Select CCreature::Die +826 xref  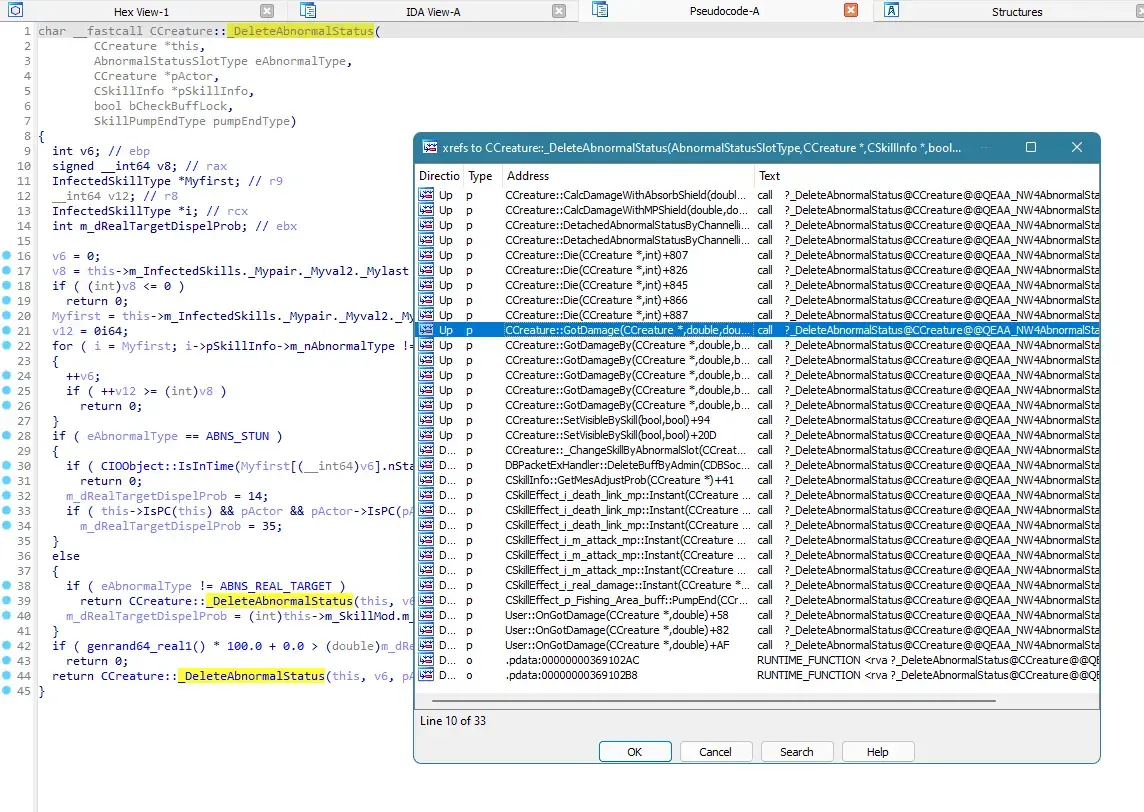pos(757,270)
